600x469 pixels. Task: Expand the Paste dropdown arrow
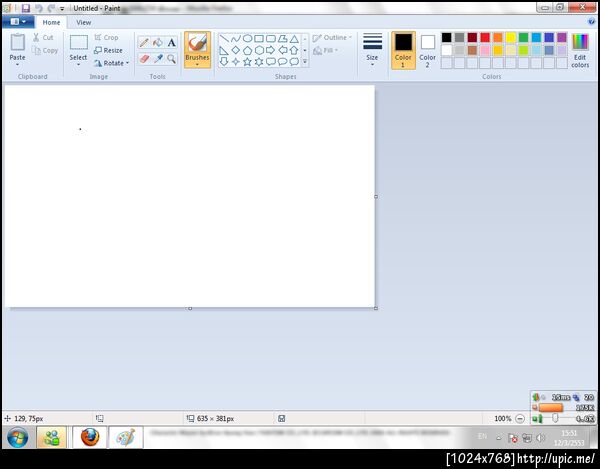click(x=17, y=65)
